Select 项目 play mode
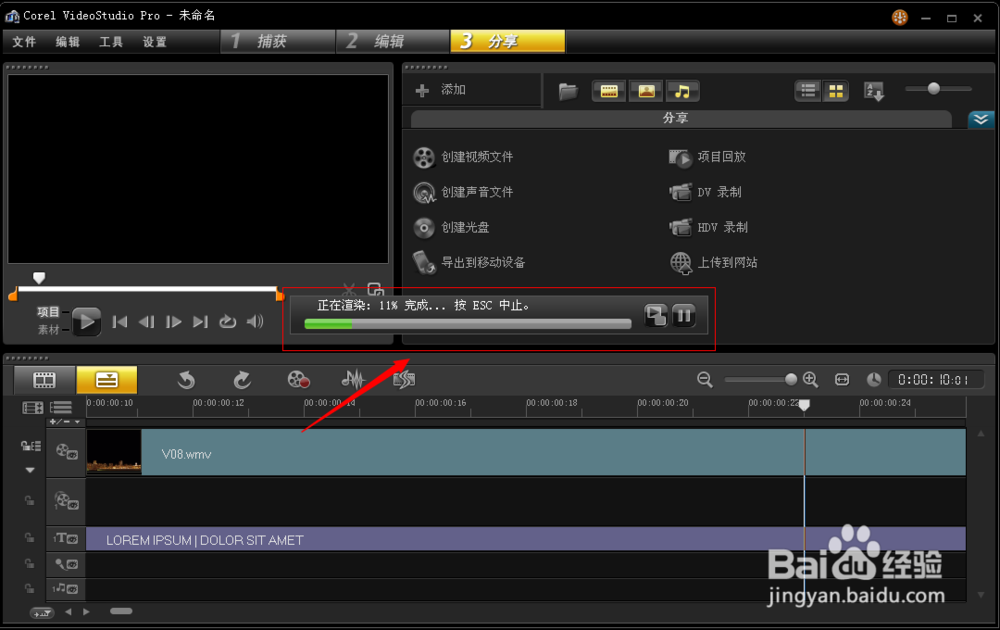Screen dimensions: 1000x630 (48, 312)
